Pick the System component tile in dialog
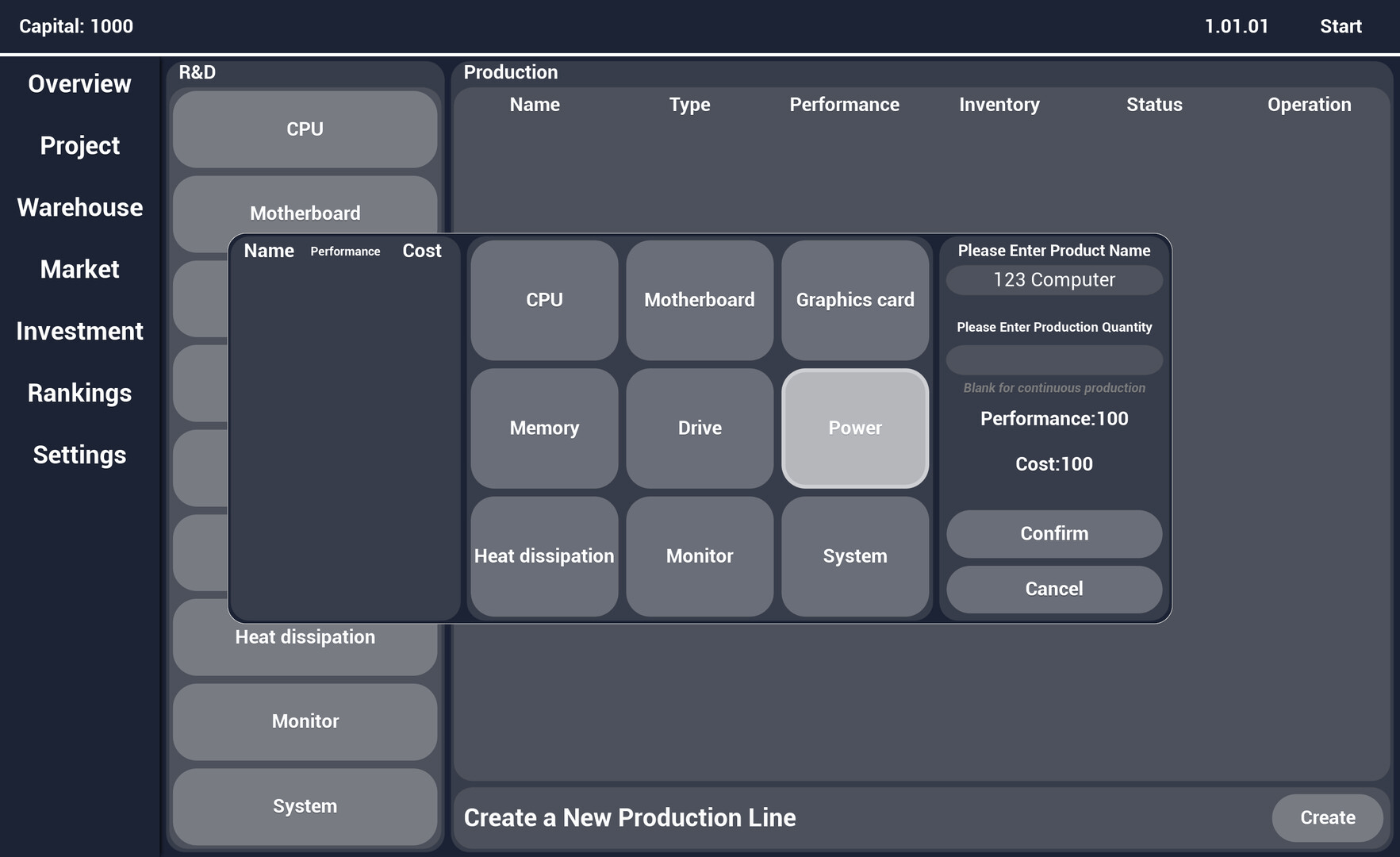1400x857 pixels. click(855, 556)
